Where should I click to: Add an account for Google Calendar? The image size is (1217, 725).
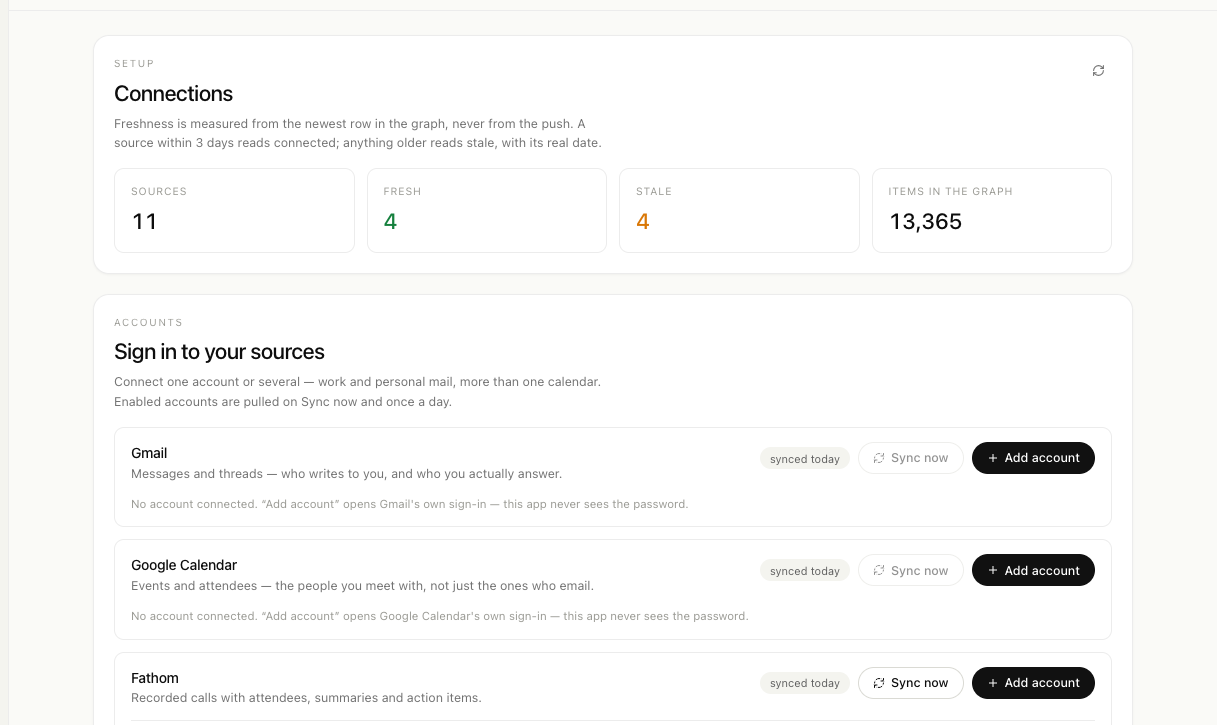[1033, 570]
